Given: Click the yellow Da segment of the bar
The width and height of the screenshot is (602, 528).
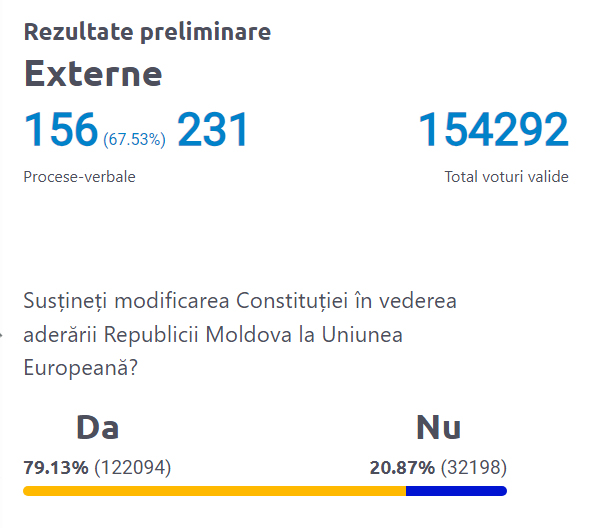Looking at the screenshot, I should tap(214, 491).
